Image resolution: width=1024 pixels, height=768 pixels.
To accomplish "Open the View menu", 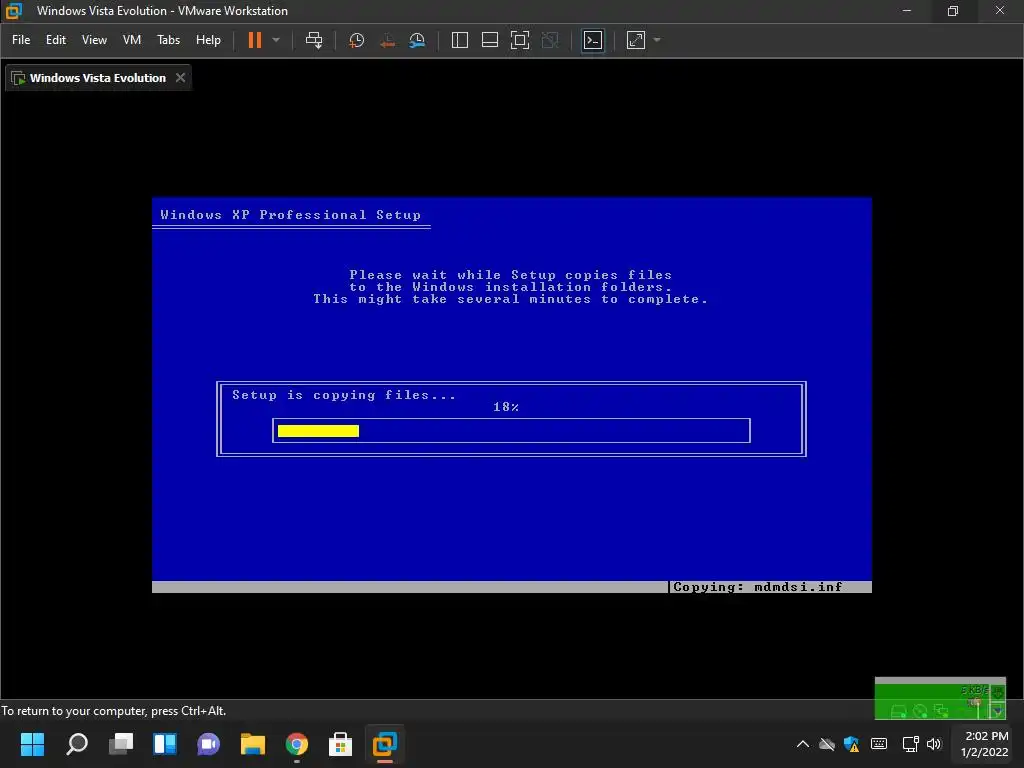I will point(94,40).
